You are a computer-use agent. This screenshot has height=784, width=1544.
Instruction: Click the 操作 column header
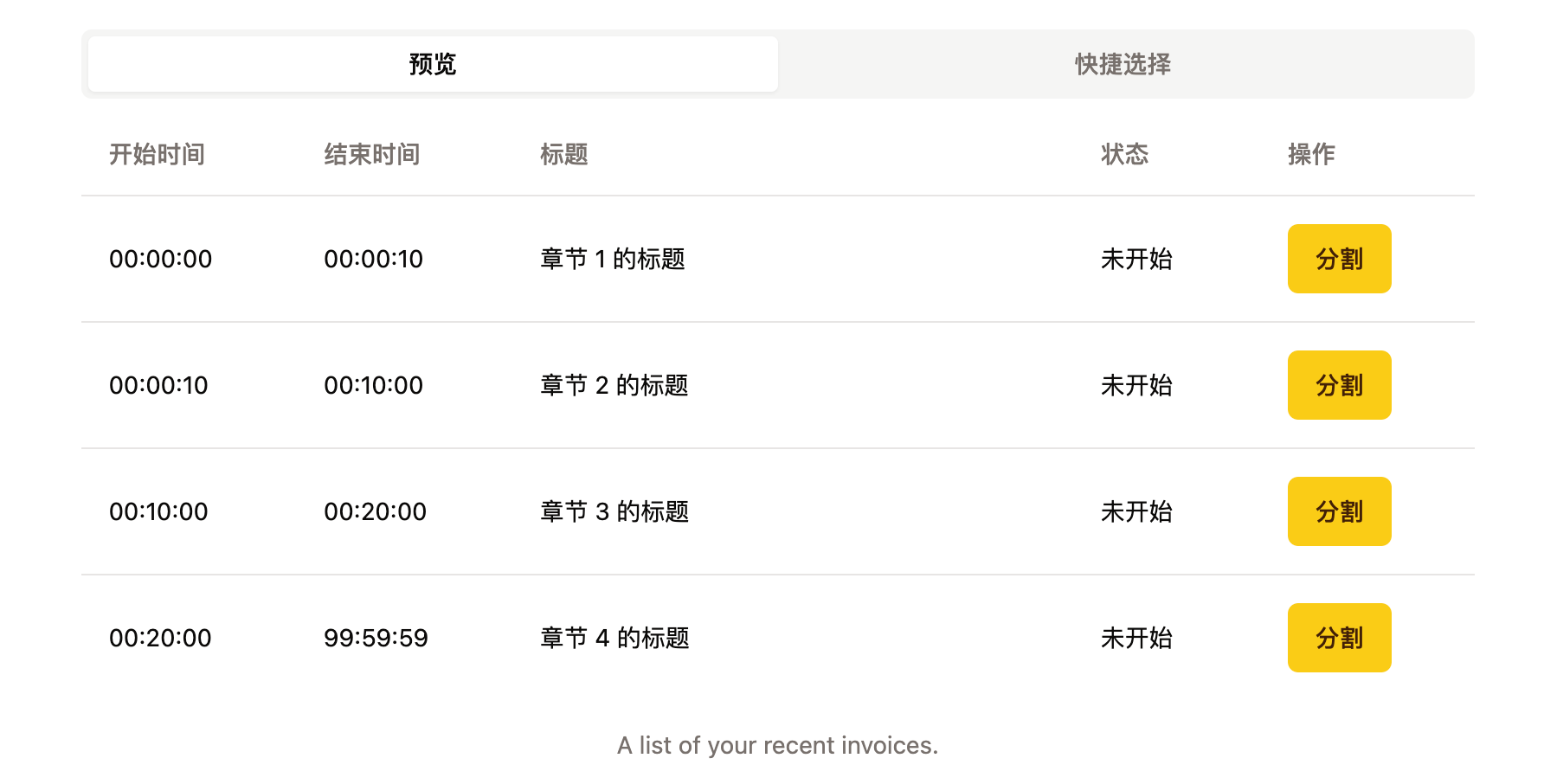coord(1311,155)
